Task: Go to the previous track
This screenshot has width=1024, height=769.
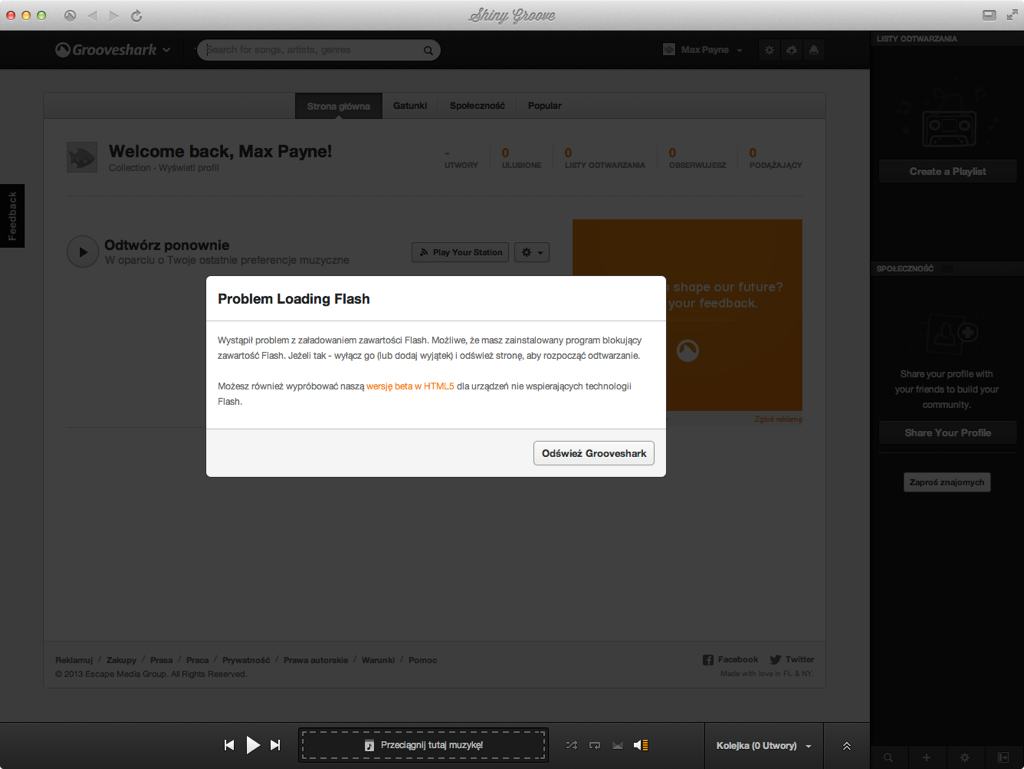Action: click(x=229, y=745)
